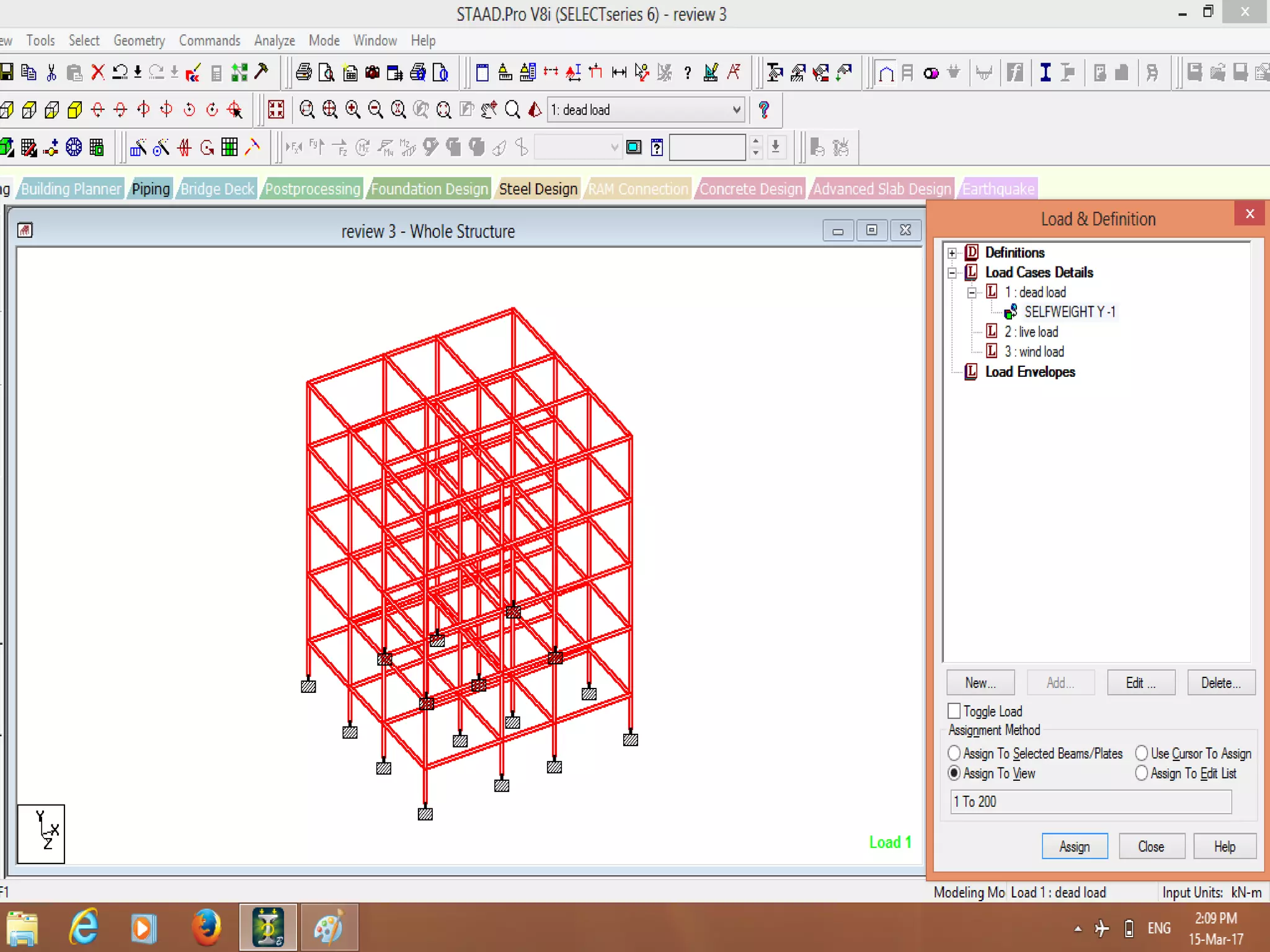This screenshot has width=1270, height=952.
Task: Click the 1 To 200 input field
Action: 1090,802
